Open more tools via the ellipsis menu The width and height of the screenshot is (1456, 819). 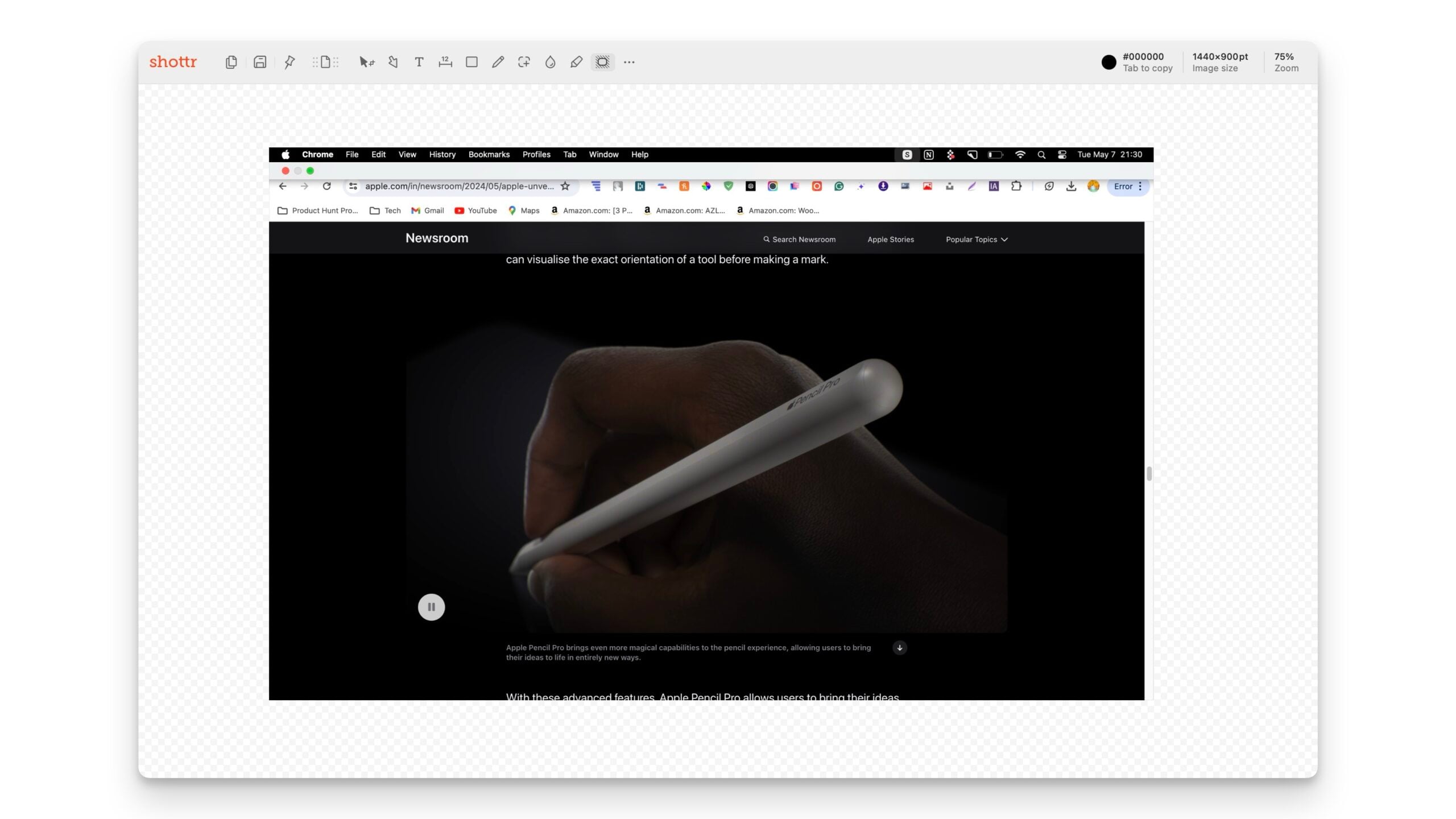coord(628,62)
